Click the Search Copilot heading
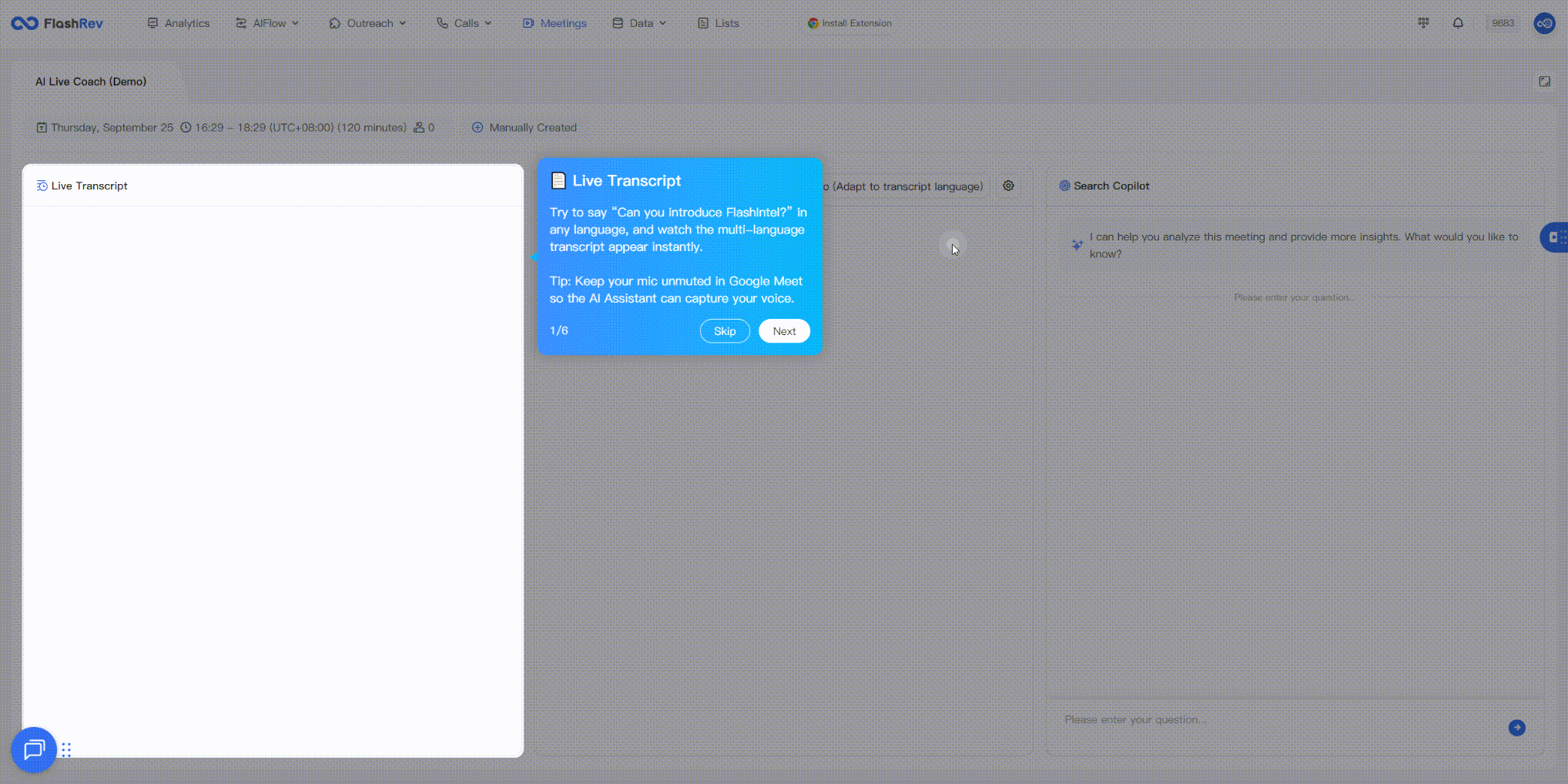Image resolution: width=1568 pixels, height=784 pixels. (1111, 186)
